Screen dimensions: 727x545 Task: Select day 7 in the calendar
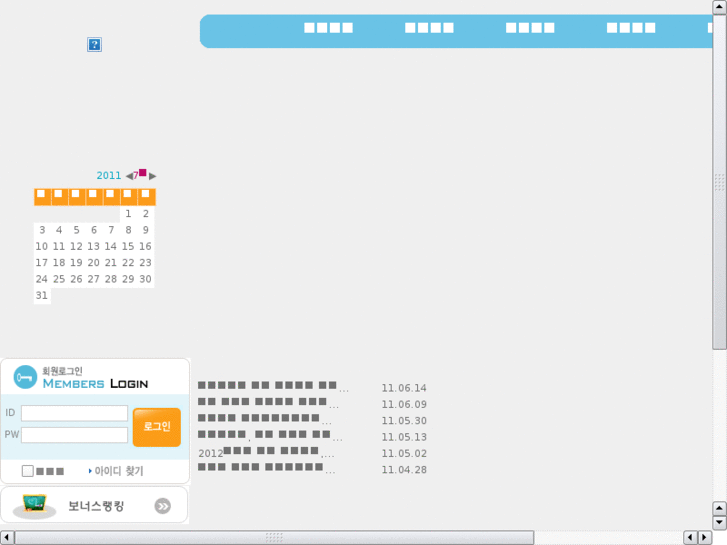[x=111, y=230]
